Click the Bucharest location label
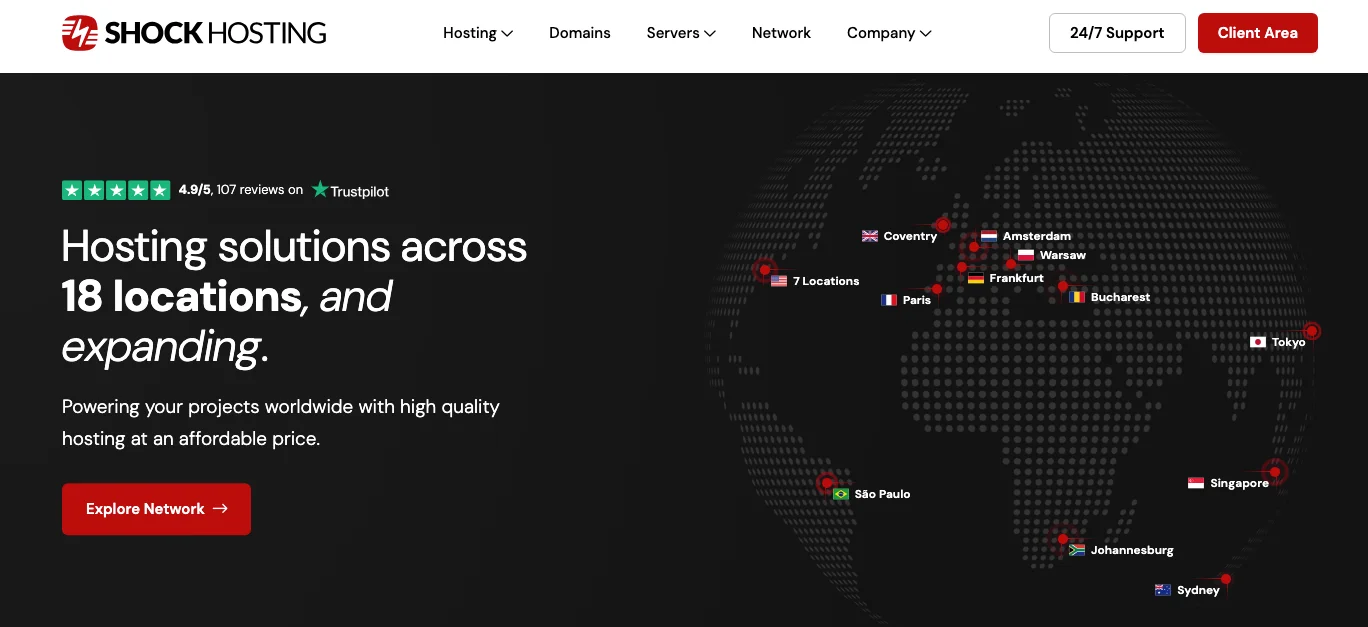 click(1120, 297)
